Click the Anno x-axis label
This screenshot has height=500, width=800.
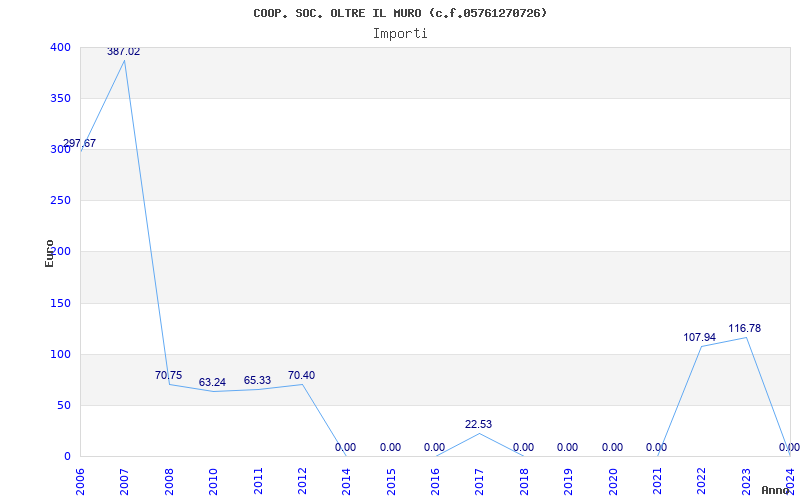pyautogui.click(x=776, y=490)
